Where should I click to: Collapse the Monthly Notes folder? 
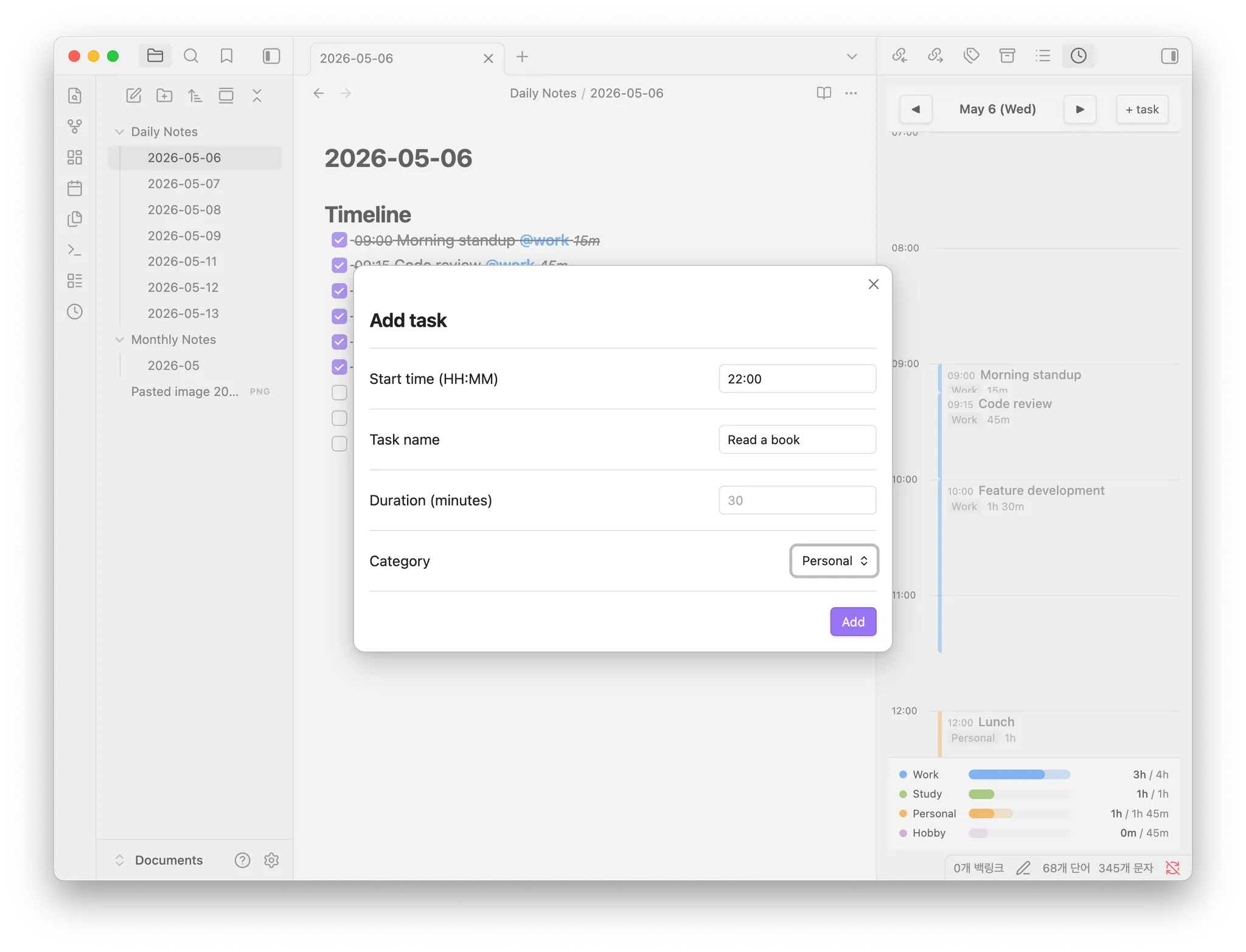tap(120, 339)
